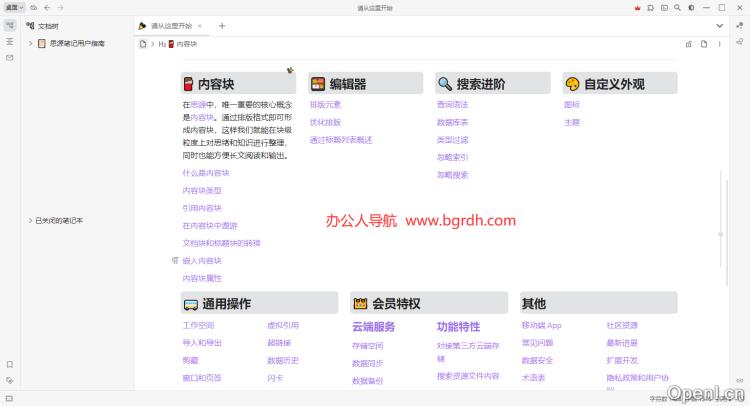
Task: Go back using the left arrow
Action: (x=47, y=7)
